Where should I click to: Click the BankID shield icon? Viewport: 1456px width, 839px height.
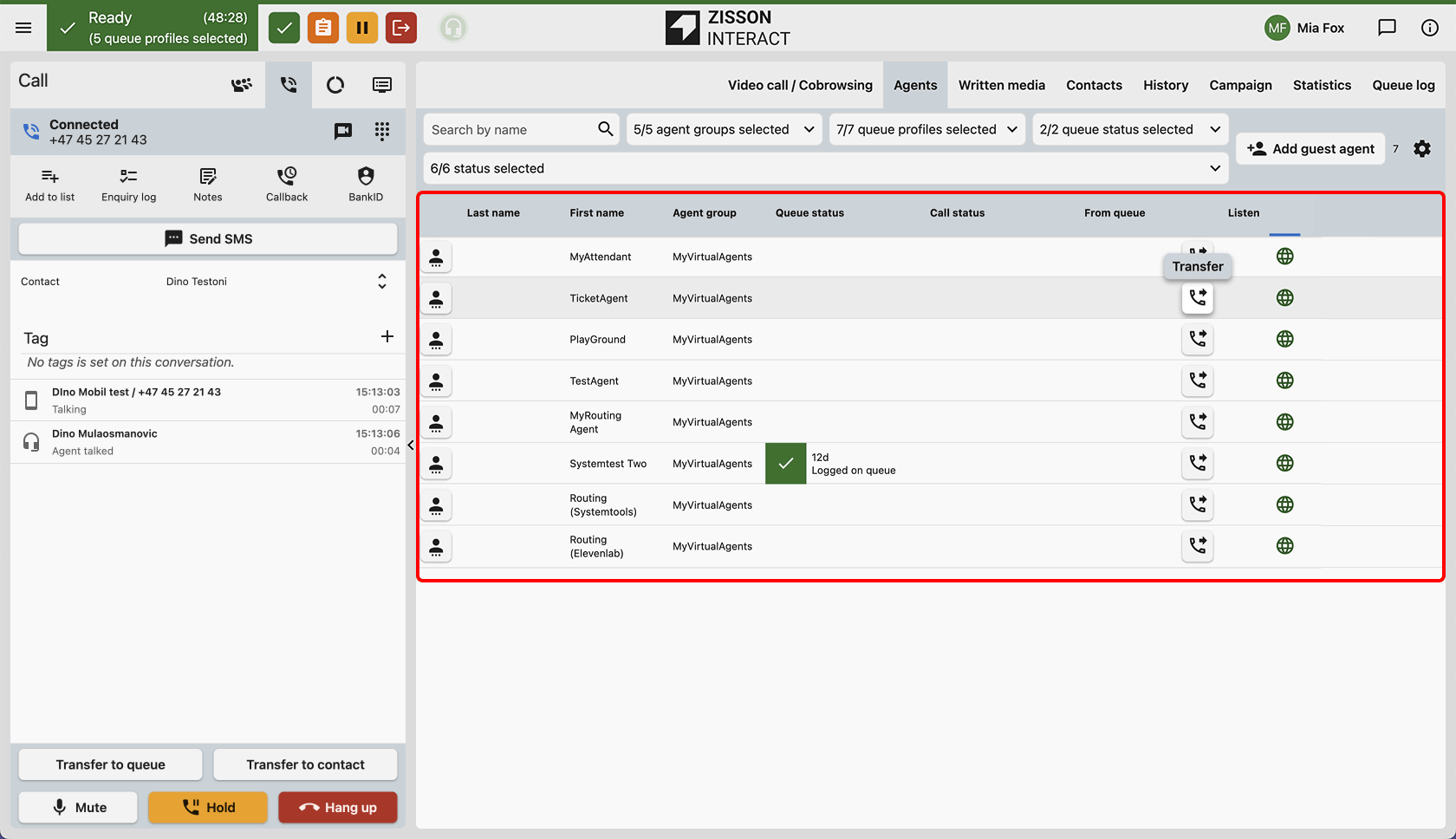(x=366, y=176)
